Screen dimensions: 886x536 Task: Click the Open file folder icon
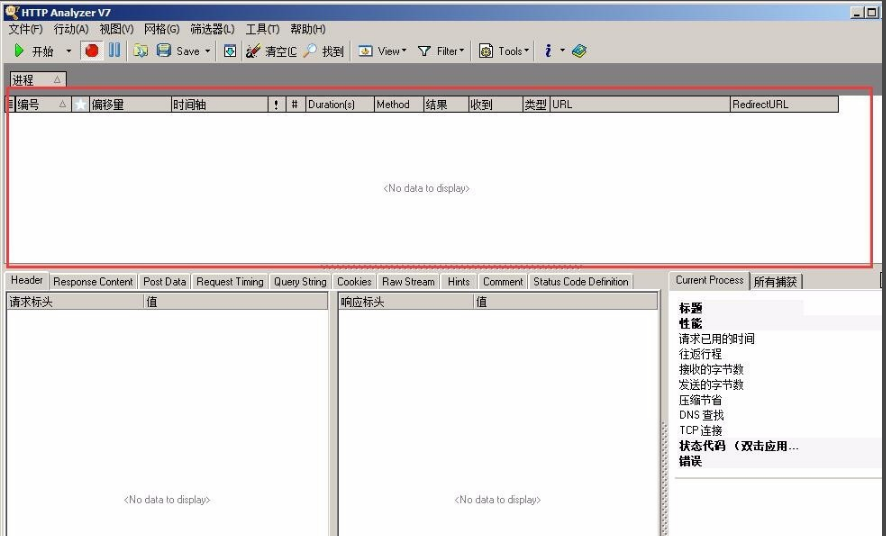[x=140, y=51]
